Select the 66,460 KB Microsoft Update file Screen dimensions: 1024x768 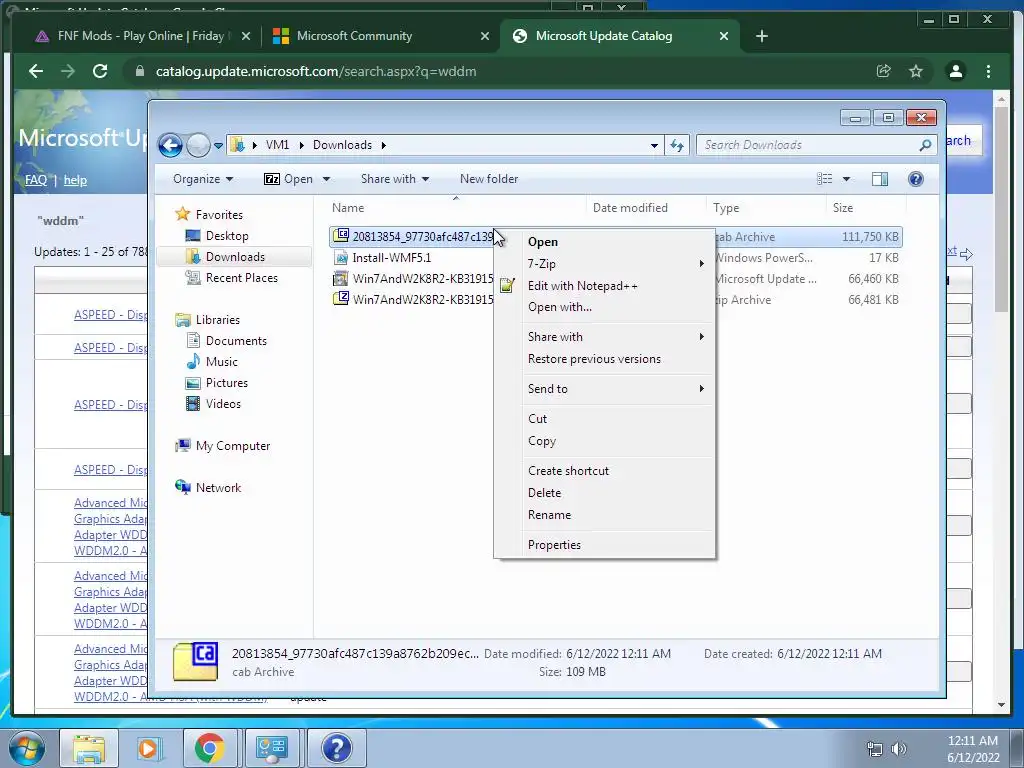[x=616, y=279]
